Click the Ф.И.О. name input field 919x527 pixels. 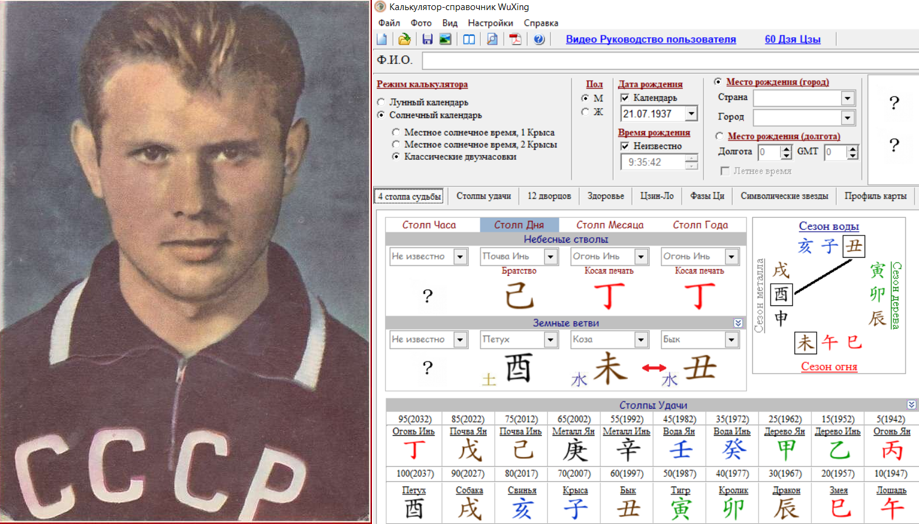(669, 60)
